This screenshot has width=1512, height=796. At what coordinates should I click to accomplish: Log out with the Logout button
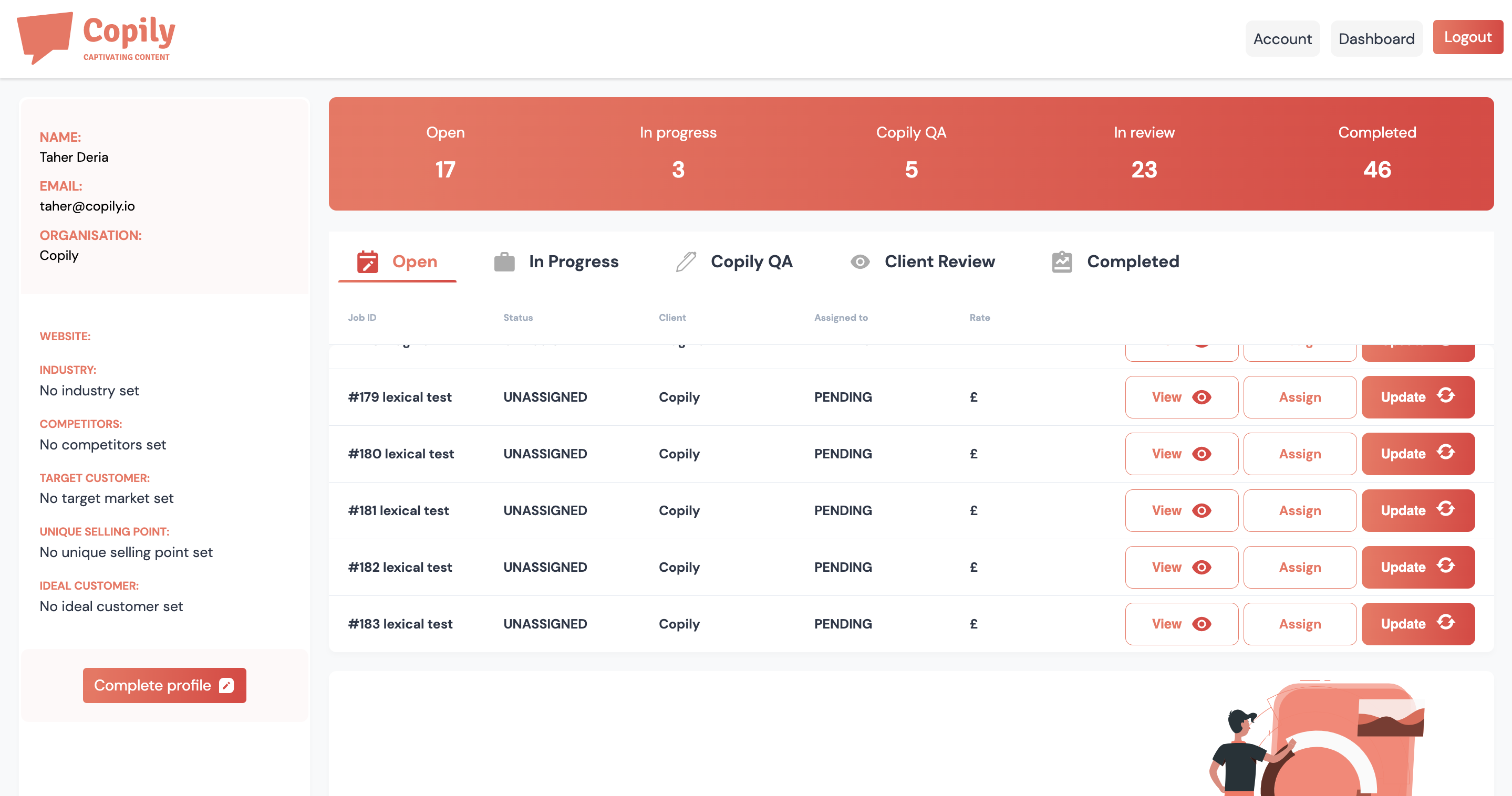click(1467, 37)
